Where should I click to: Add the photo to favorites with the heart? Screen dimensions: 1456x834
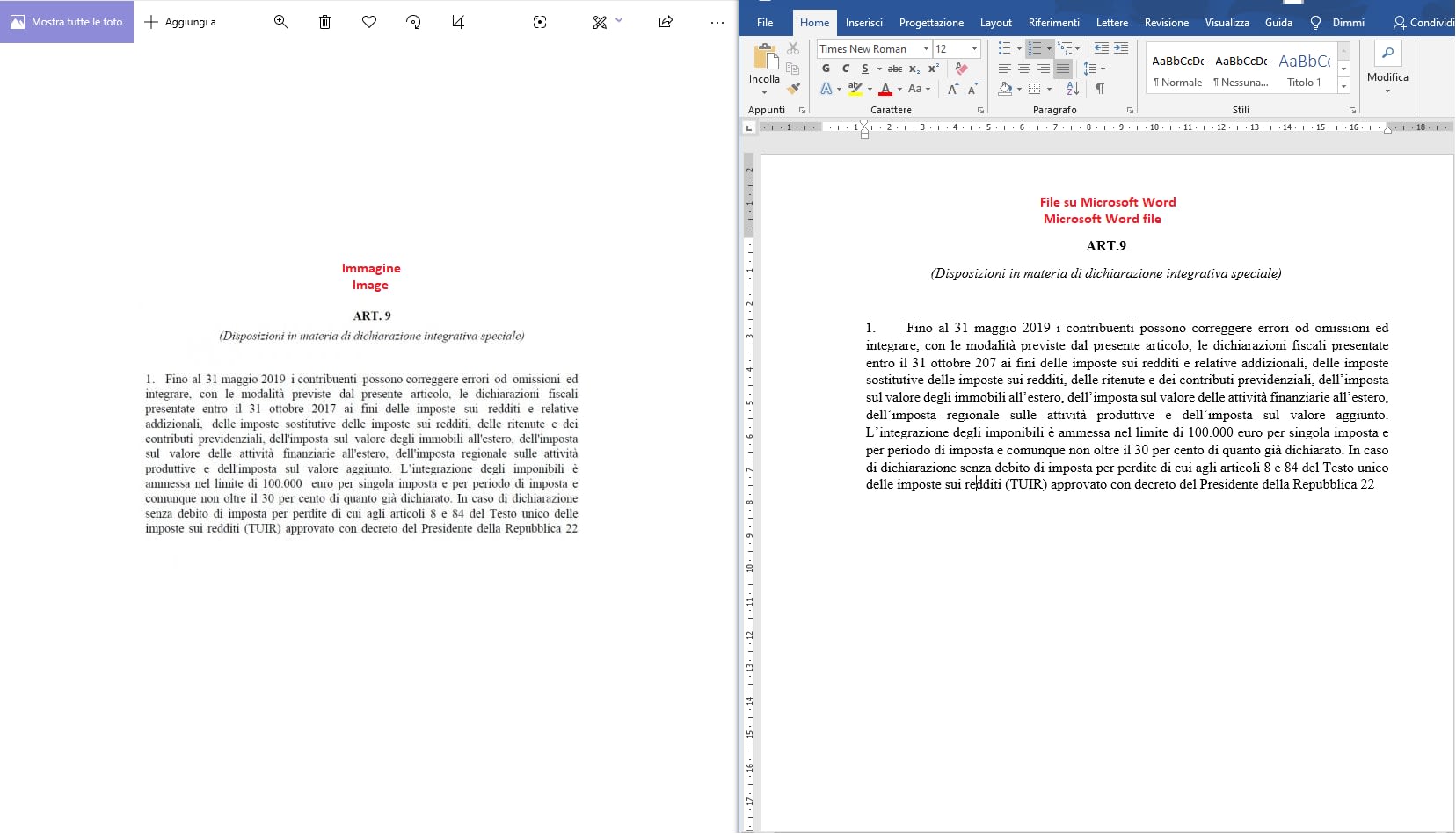coord(369,22)
